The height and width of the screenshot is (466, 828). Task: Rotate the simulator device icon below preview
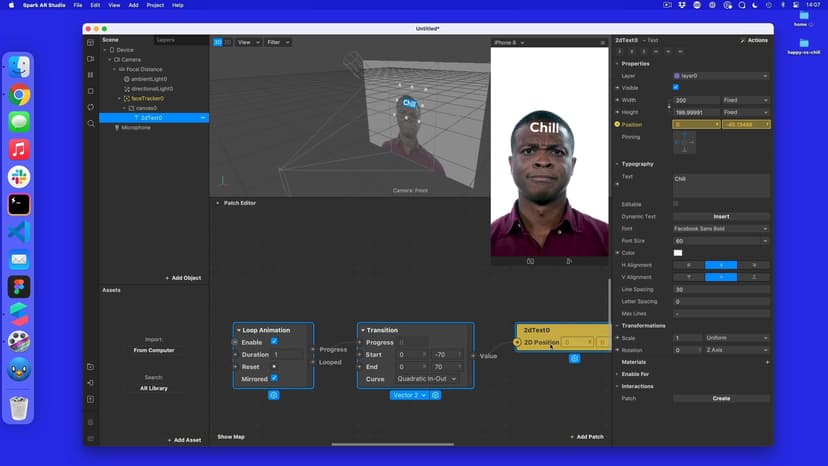[x=530, y=261]
